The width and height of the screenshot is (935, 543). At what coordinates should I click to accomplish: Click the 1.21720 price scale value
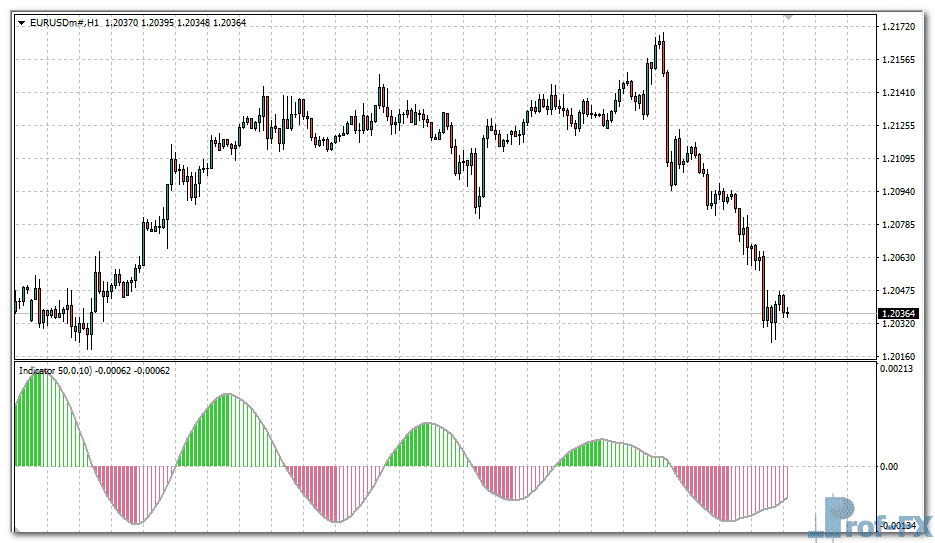point(901,26)
